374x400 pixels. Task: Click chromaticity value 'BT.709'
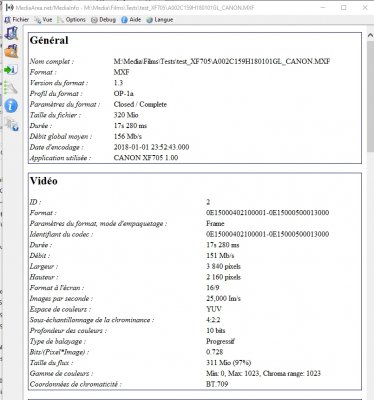(217, 384)
